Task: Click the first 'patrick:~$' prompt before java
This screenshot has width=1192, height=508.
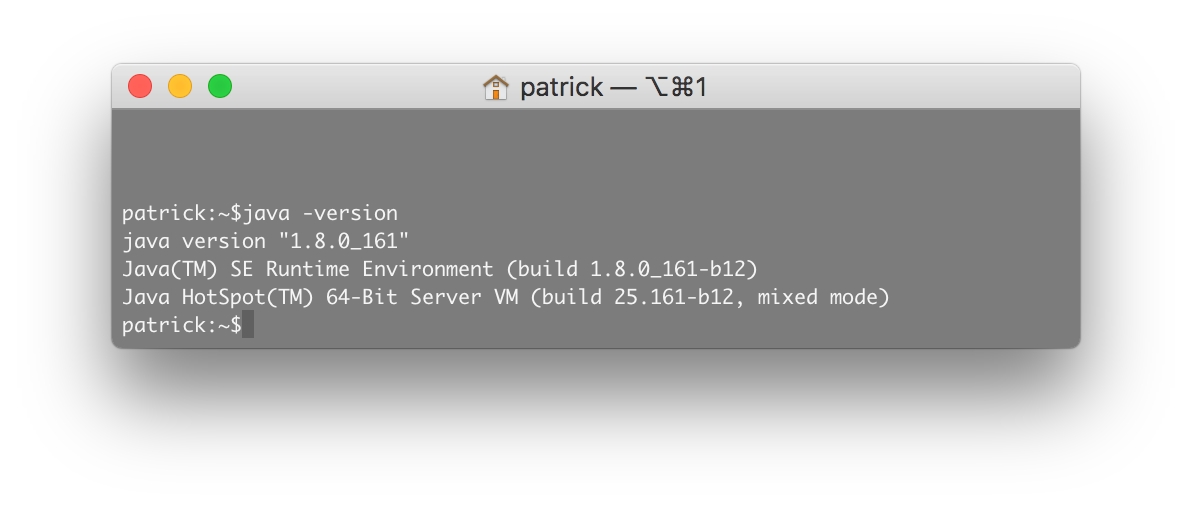Action: (x=182, y=213)
